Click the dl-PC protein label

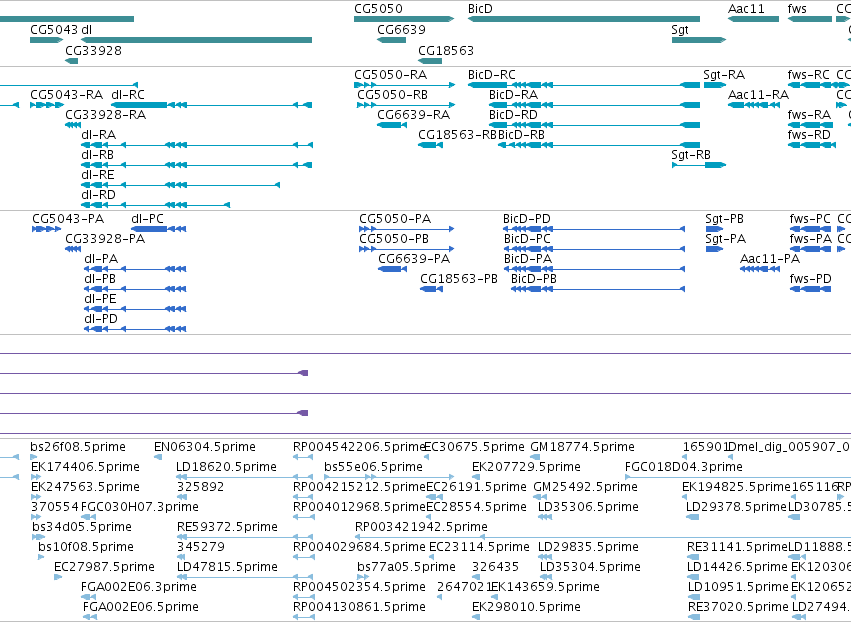pyautogui.click(x=147, y=219)
